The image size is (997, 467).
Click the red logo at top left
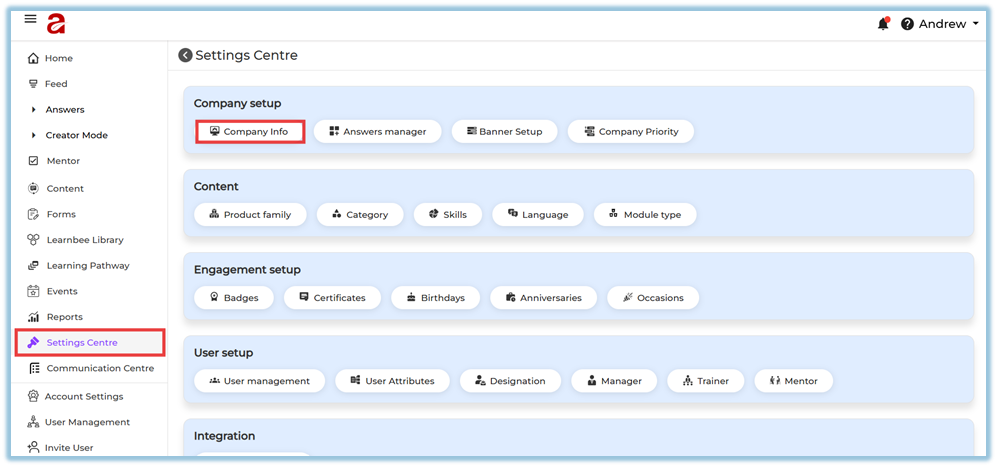click(x=56, y=23)
